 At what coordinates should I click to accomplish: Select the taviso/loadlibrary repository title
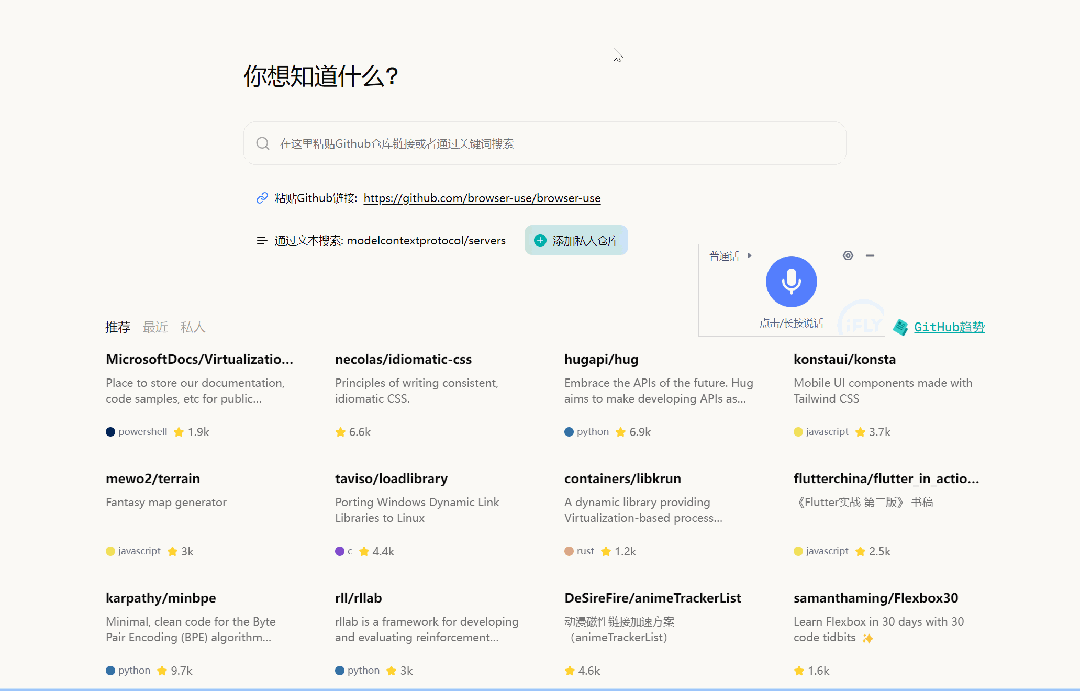[391, 478]
